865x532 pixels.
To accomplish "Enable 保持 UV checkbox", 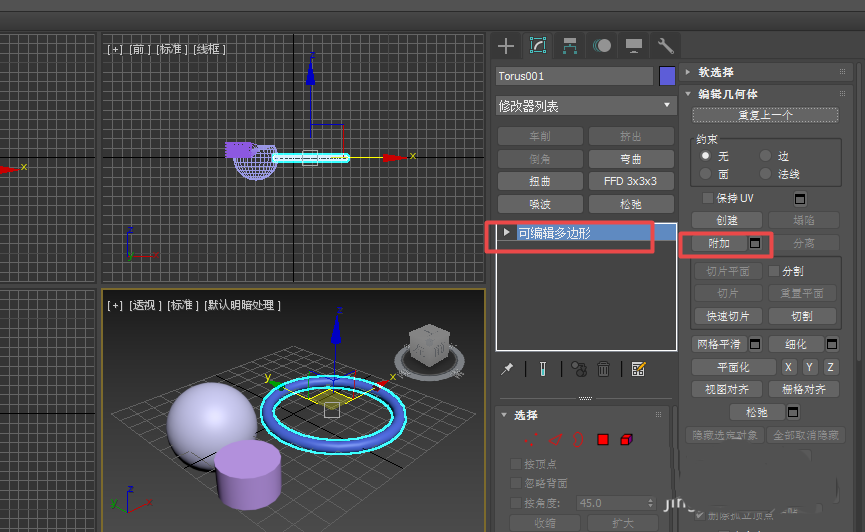I will point(707,198).
